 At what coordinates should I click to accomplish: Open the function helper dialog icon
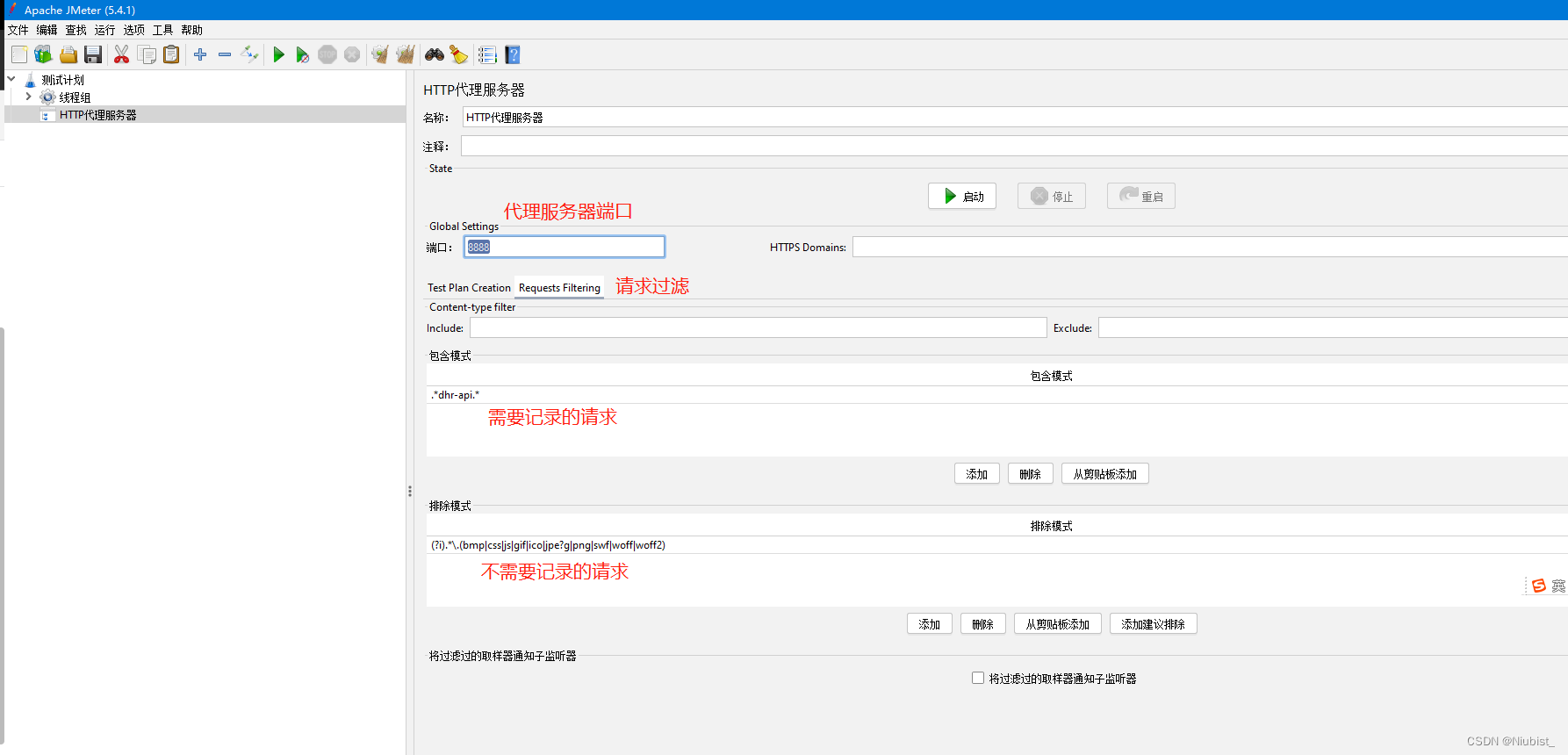coord(487,55)
